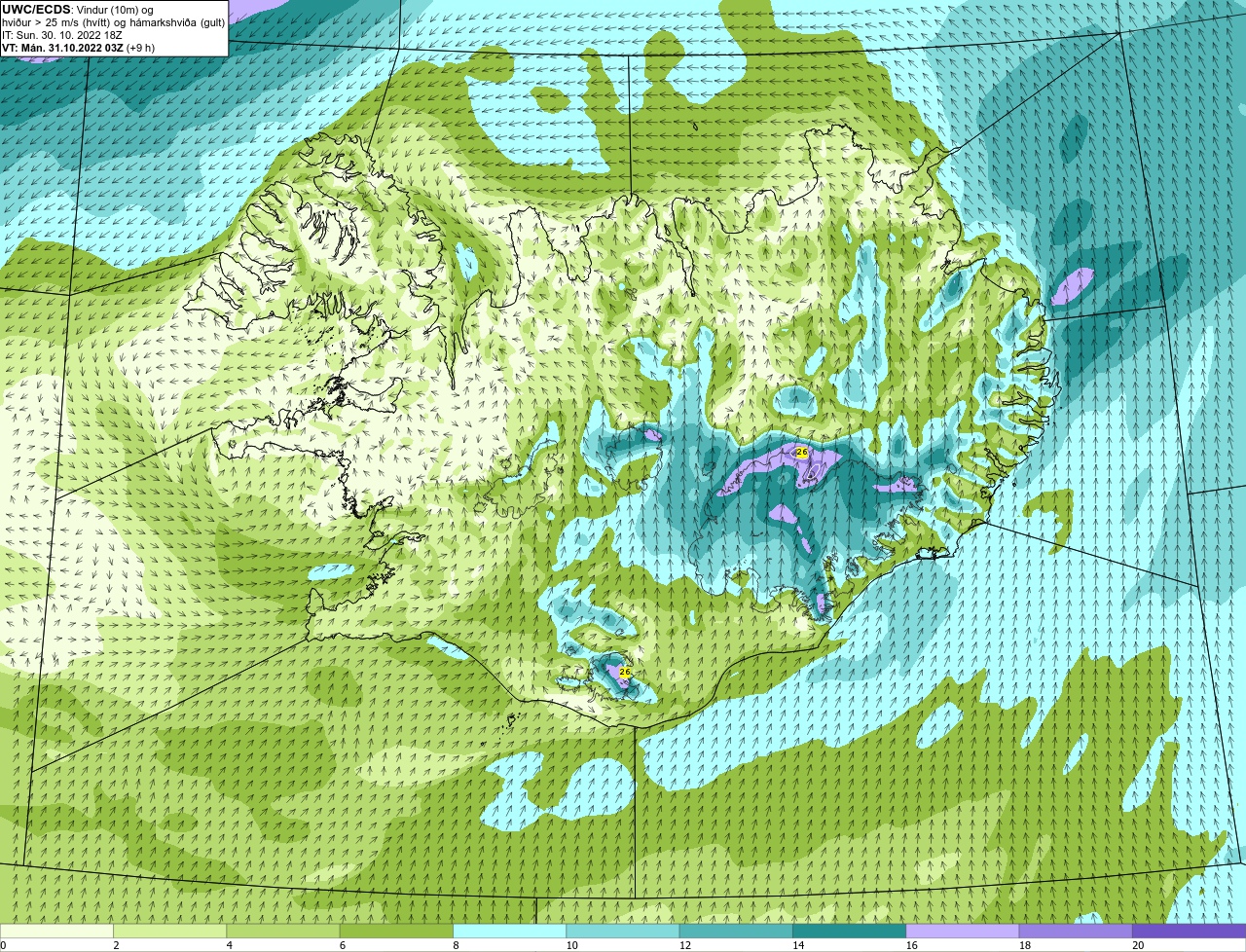Click the teal 12–14 m/s legend swatch
The width and height of the screenshot is (1246, 952).
click(x=736, y=931)
